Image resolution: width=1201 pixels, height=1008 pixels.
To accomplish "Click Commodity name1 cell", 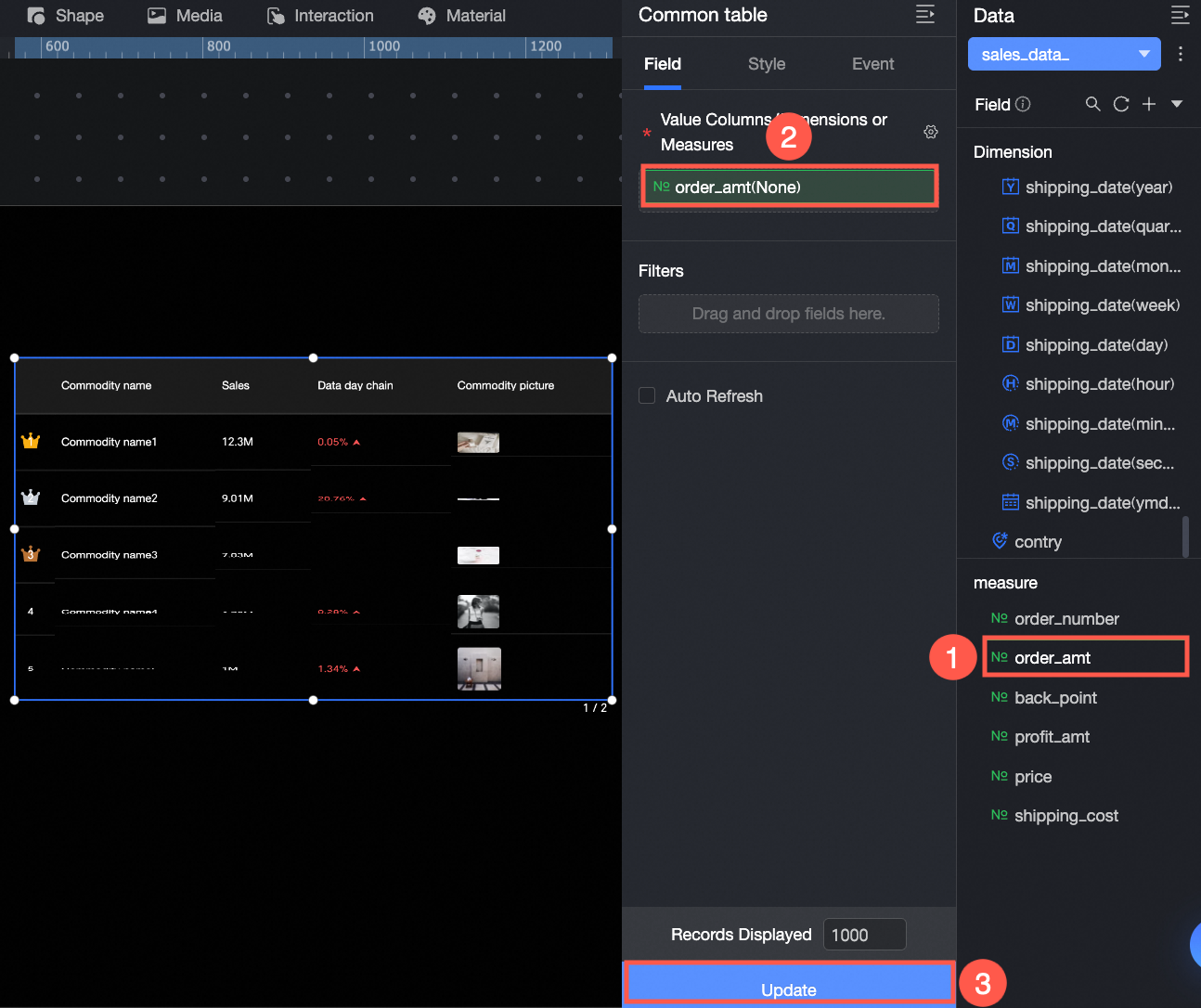I will 109,442.
